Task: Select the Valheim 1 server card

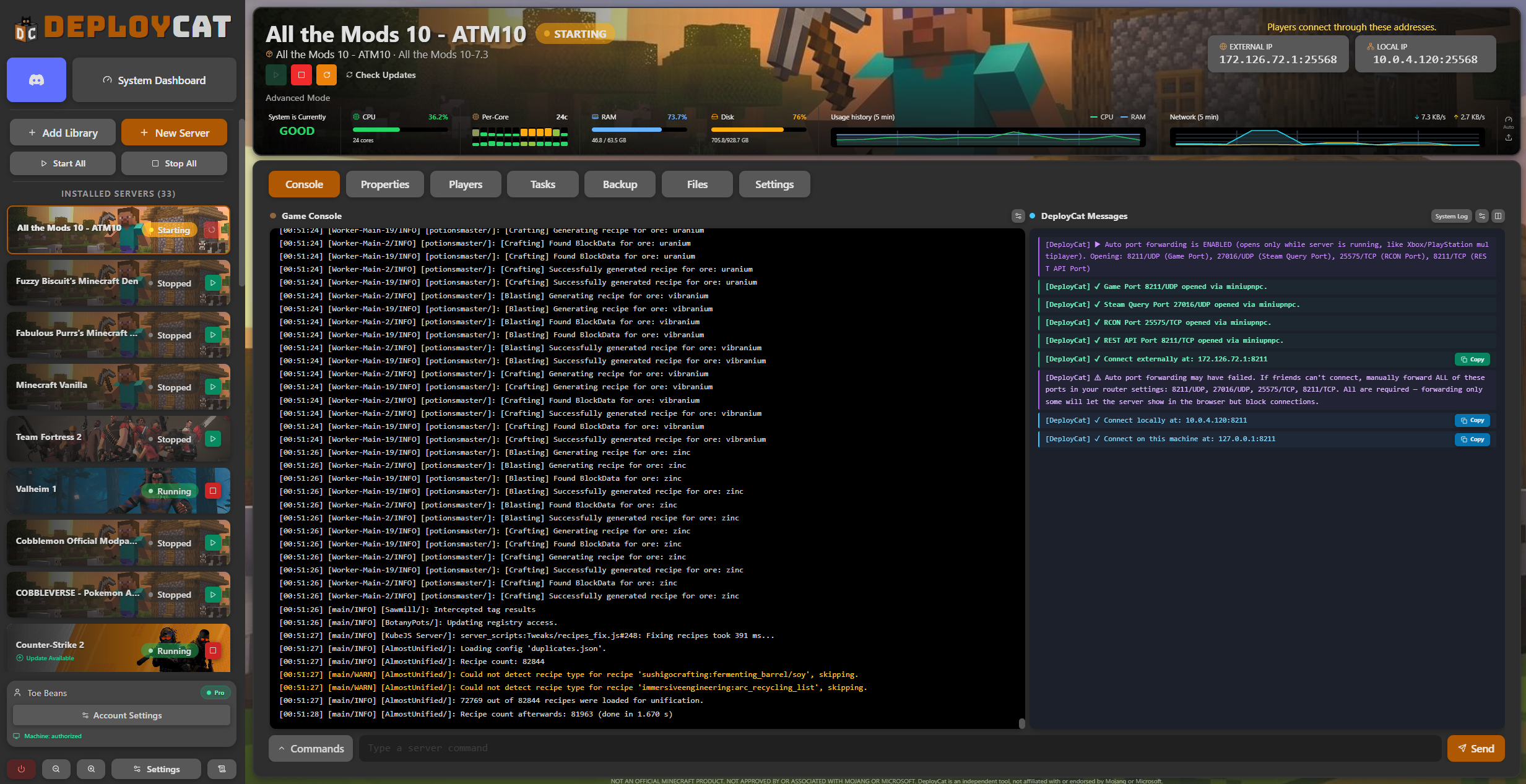Action: (118, 491)
